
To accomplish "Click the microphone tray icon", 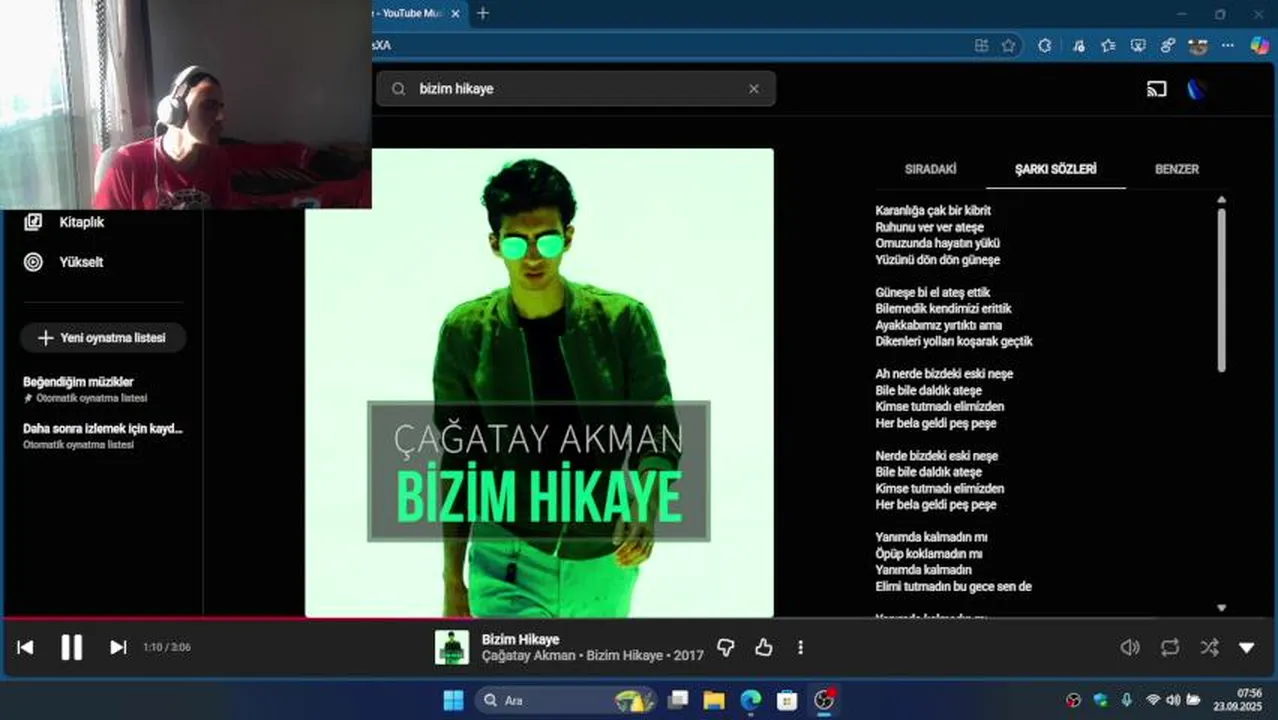I will click(x=1127, y=700).
